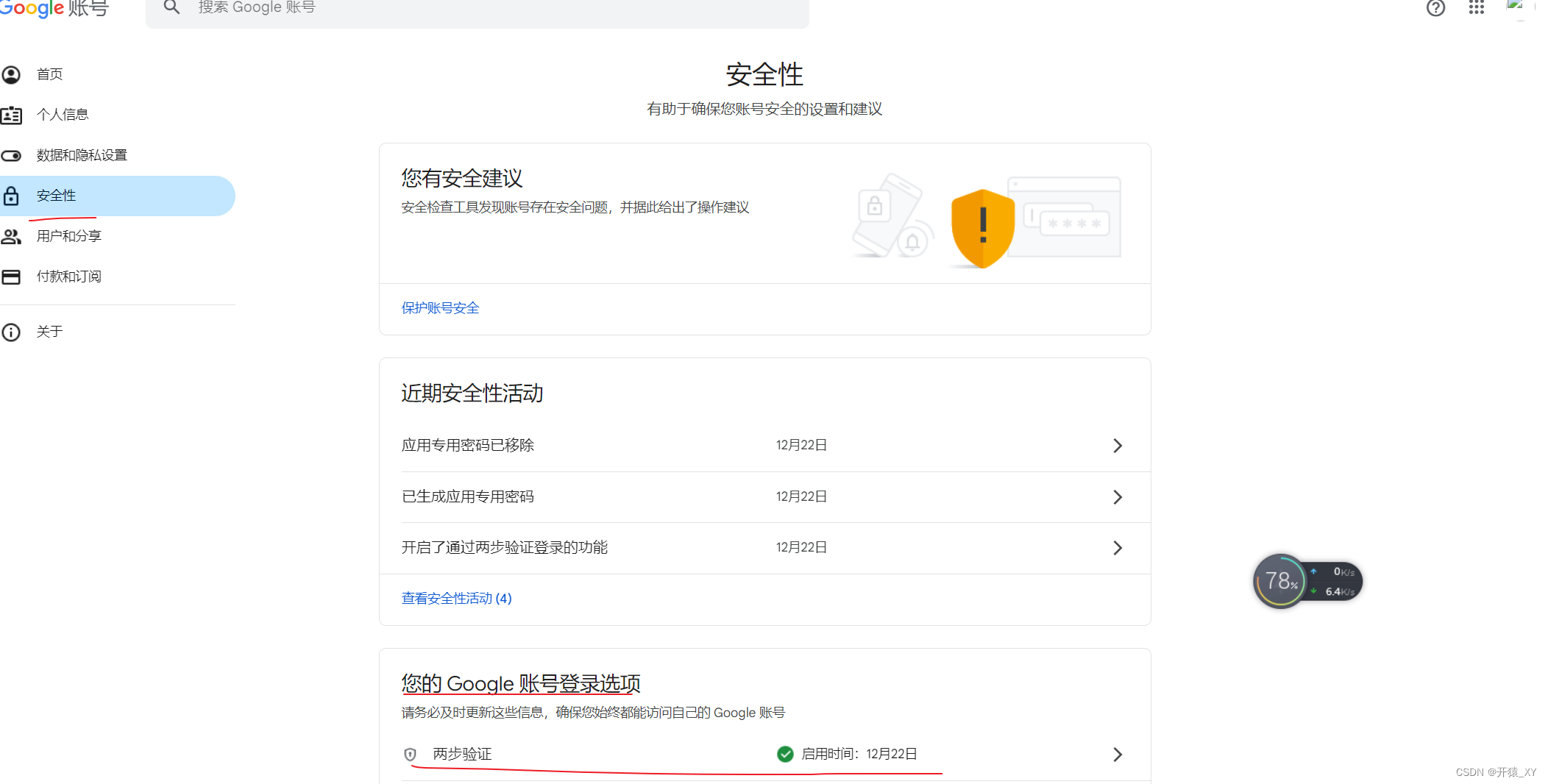Click 启用时间: 12月22日 status text
The width and height of the screenshot is (1548, 784).
(x=859, y=754)
